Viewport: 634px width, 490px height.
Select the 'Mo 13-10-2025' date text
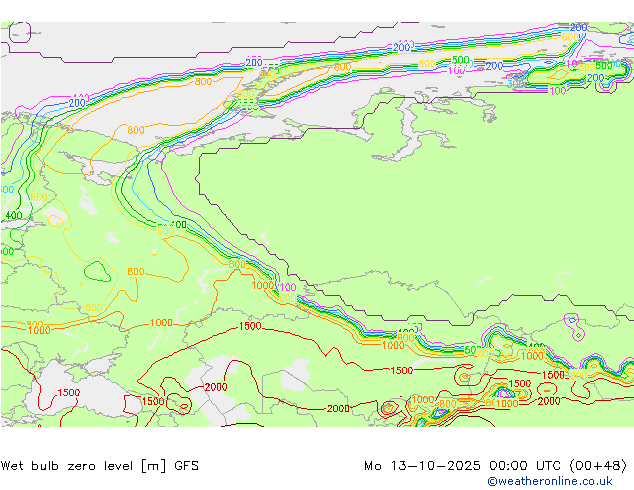[422, 466]
